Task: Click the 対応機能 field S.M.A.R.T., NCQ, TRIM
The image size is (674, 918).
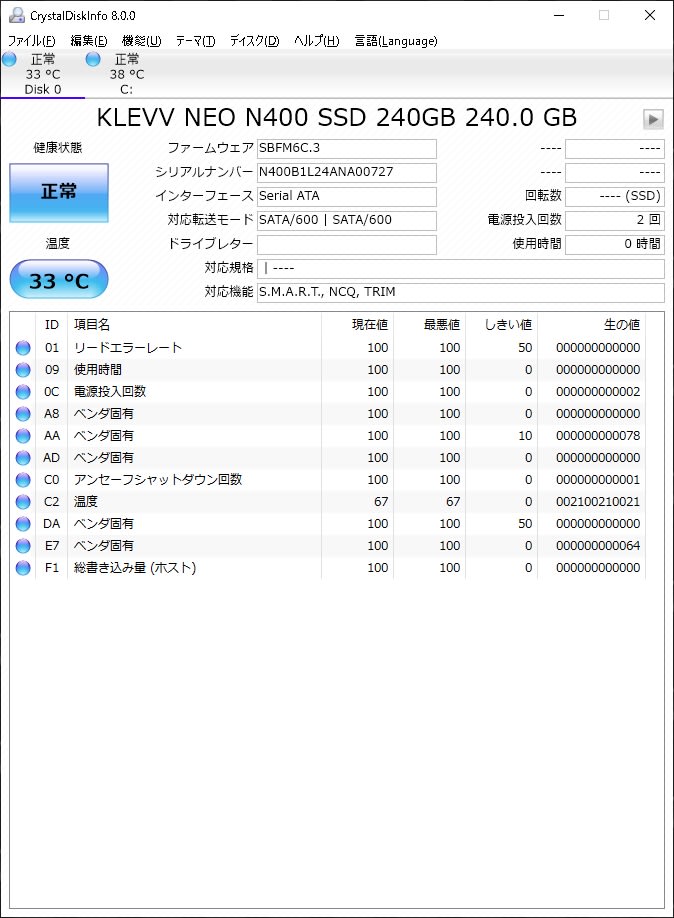Action: [x=461, y=293]
